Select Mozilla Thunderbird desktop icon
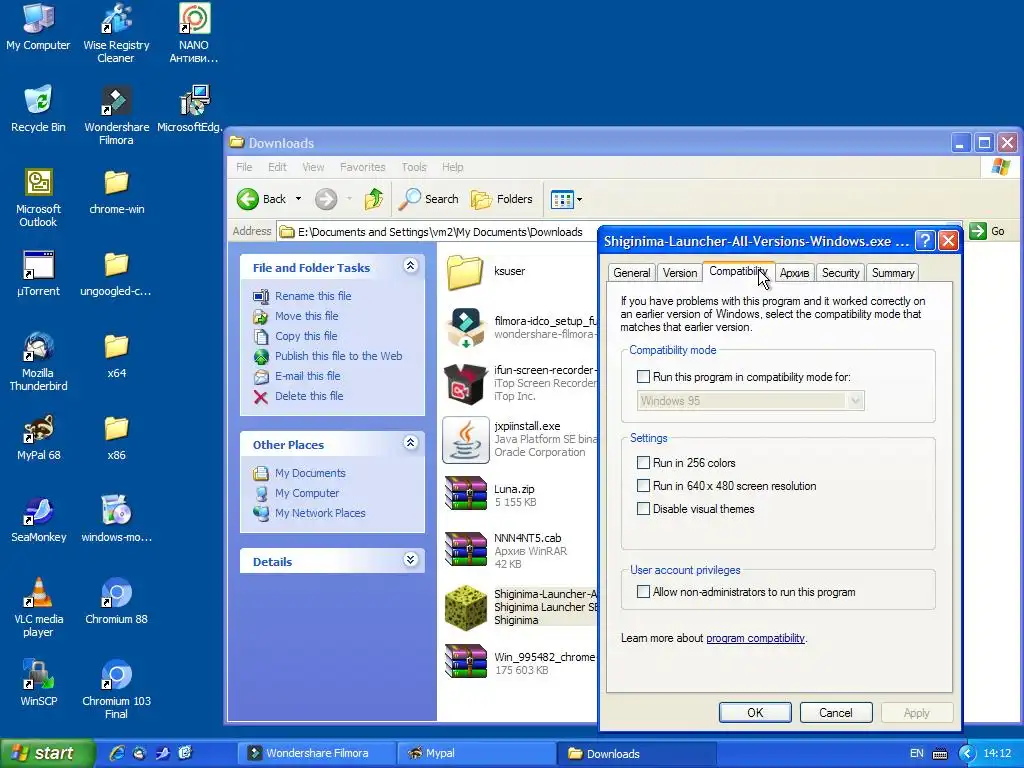This screenshot has width=1024, height=768. 38,361
